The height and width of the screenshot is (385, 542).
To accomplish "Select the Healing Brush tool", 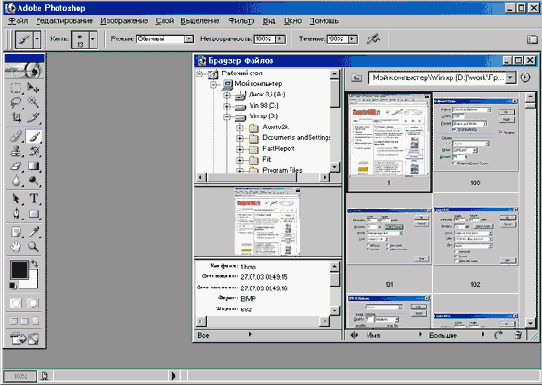I will click(16, 137).
